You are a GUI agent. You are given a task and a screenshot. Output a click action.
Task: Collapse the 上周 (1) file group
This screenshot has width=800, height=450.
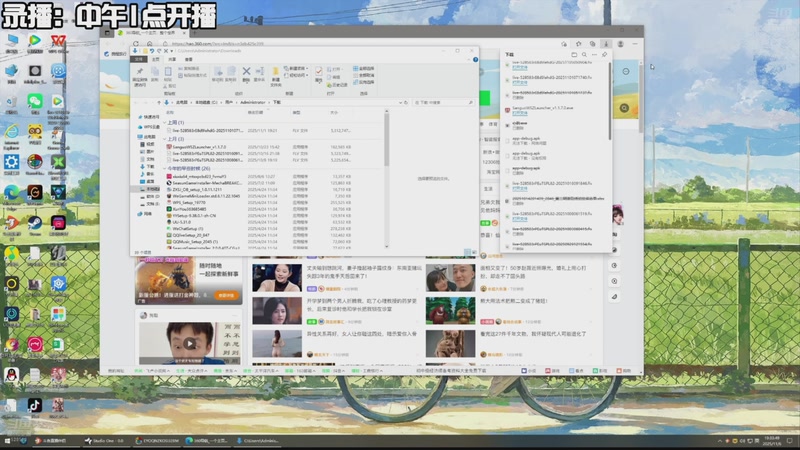165,122
